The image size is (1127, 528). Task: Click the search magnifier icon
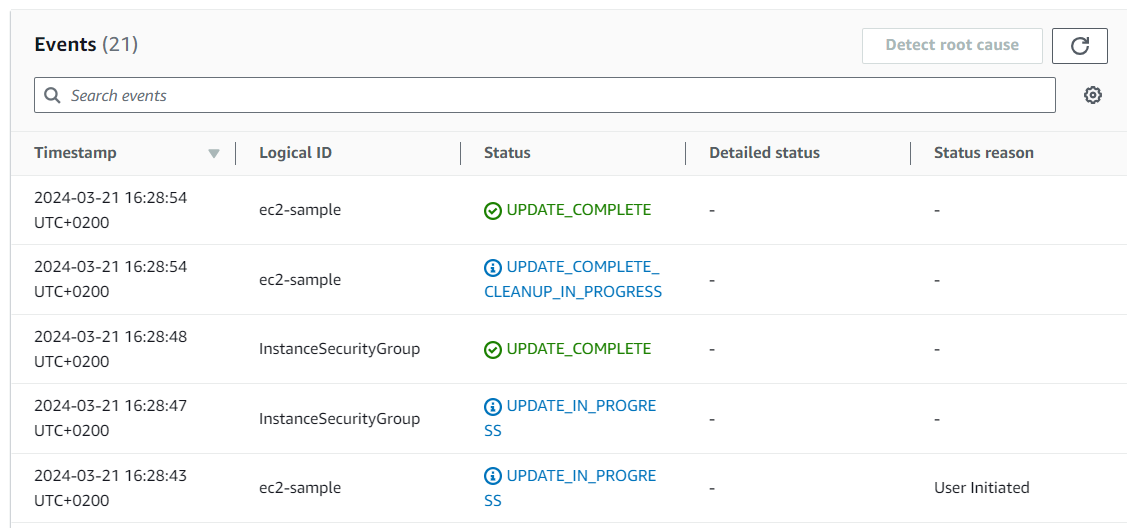coord(52,96)
